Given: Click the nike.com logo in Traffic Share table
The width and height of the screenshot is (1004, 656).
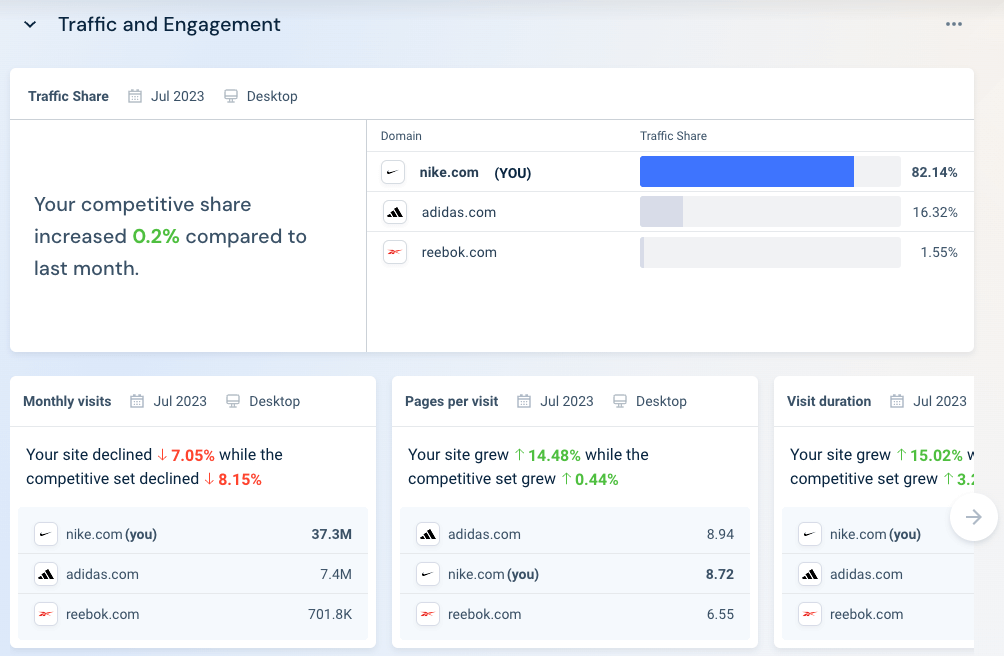Looking at the screenshot, I should click(393, 172).
